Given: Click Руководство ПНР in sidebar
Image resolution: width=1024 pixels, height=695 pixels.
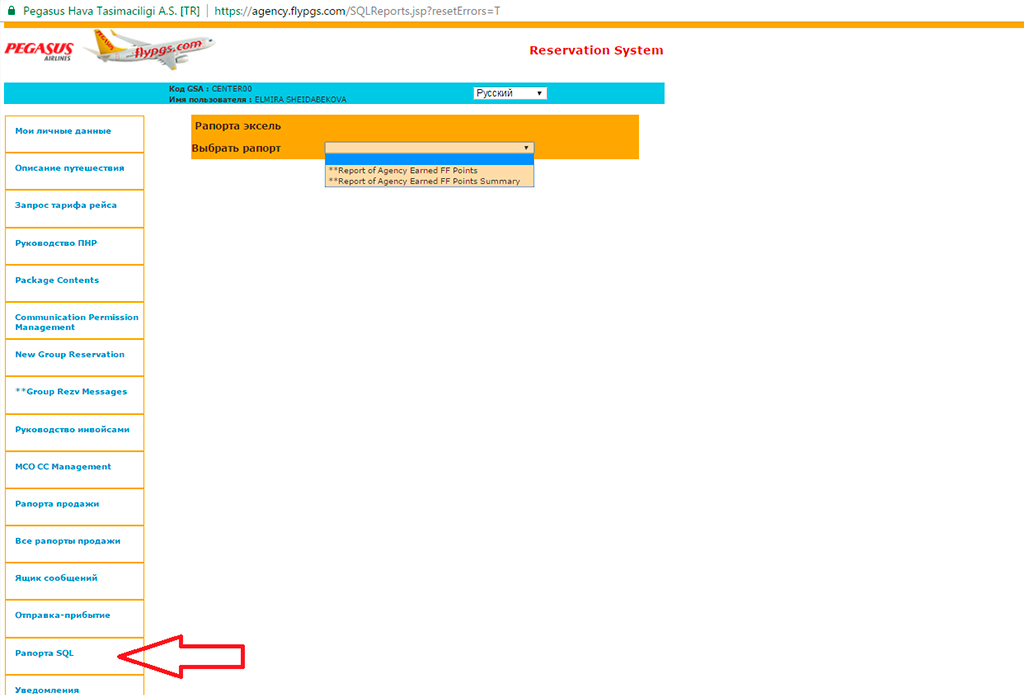Looking at the screenshot, I should tap(56, 243).
